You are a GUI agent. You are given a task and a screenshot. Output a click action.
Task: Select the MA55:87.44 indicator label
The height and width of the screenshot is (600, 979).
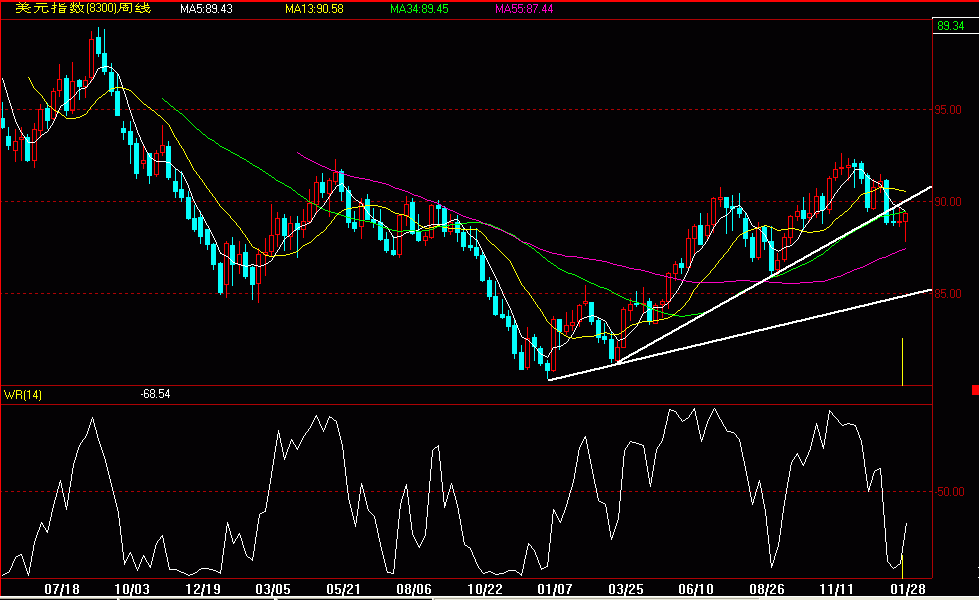[x=524, y=9]
